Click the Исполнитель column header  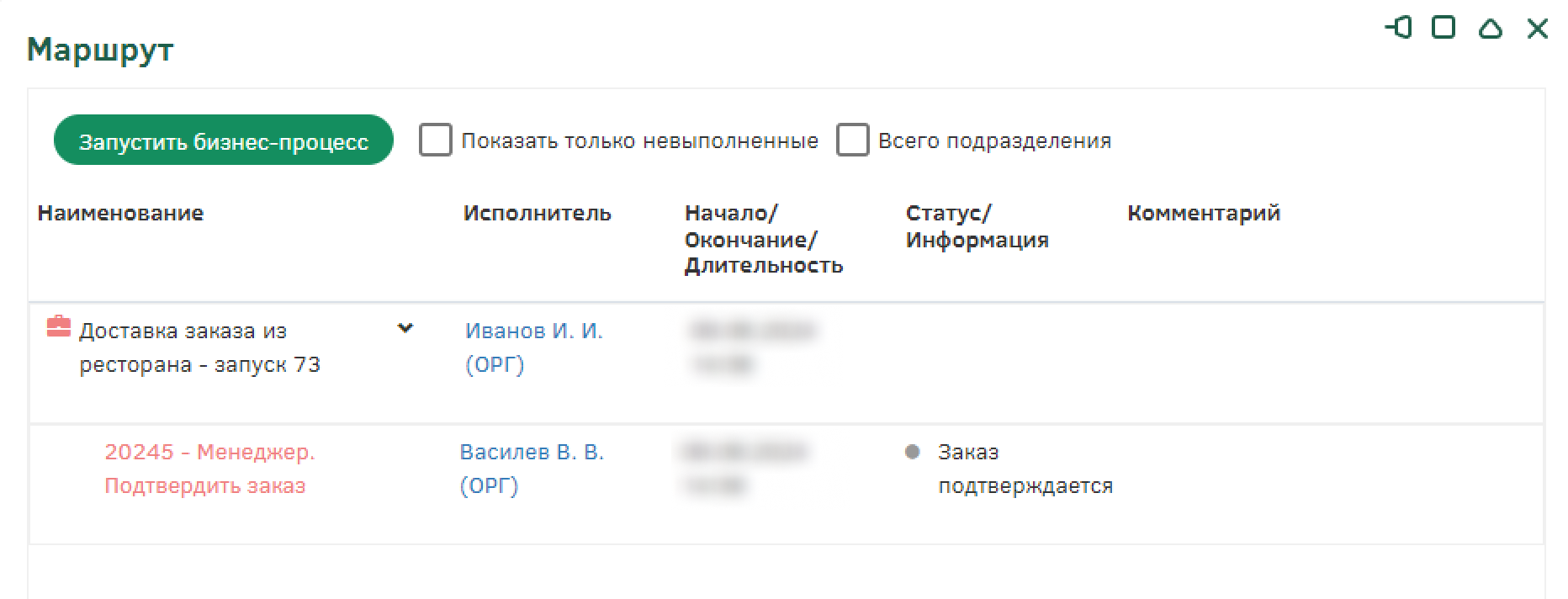pyautogui.click(x=537, y=214)
